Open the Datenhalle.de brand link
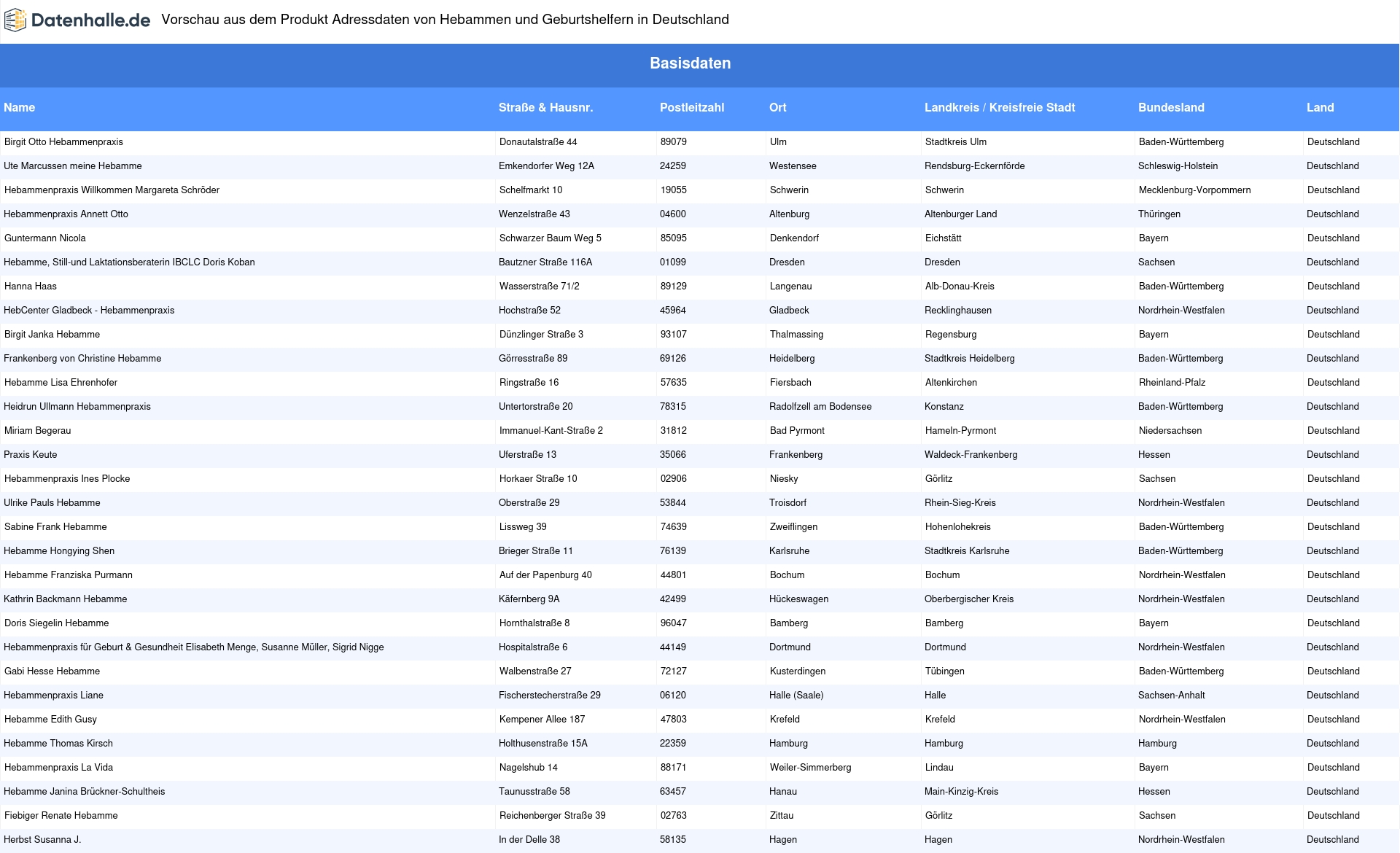Image resolution: width=1400 pixels, height=853 pixels. 77,20
